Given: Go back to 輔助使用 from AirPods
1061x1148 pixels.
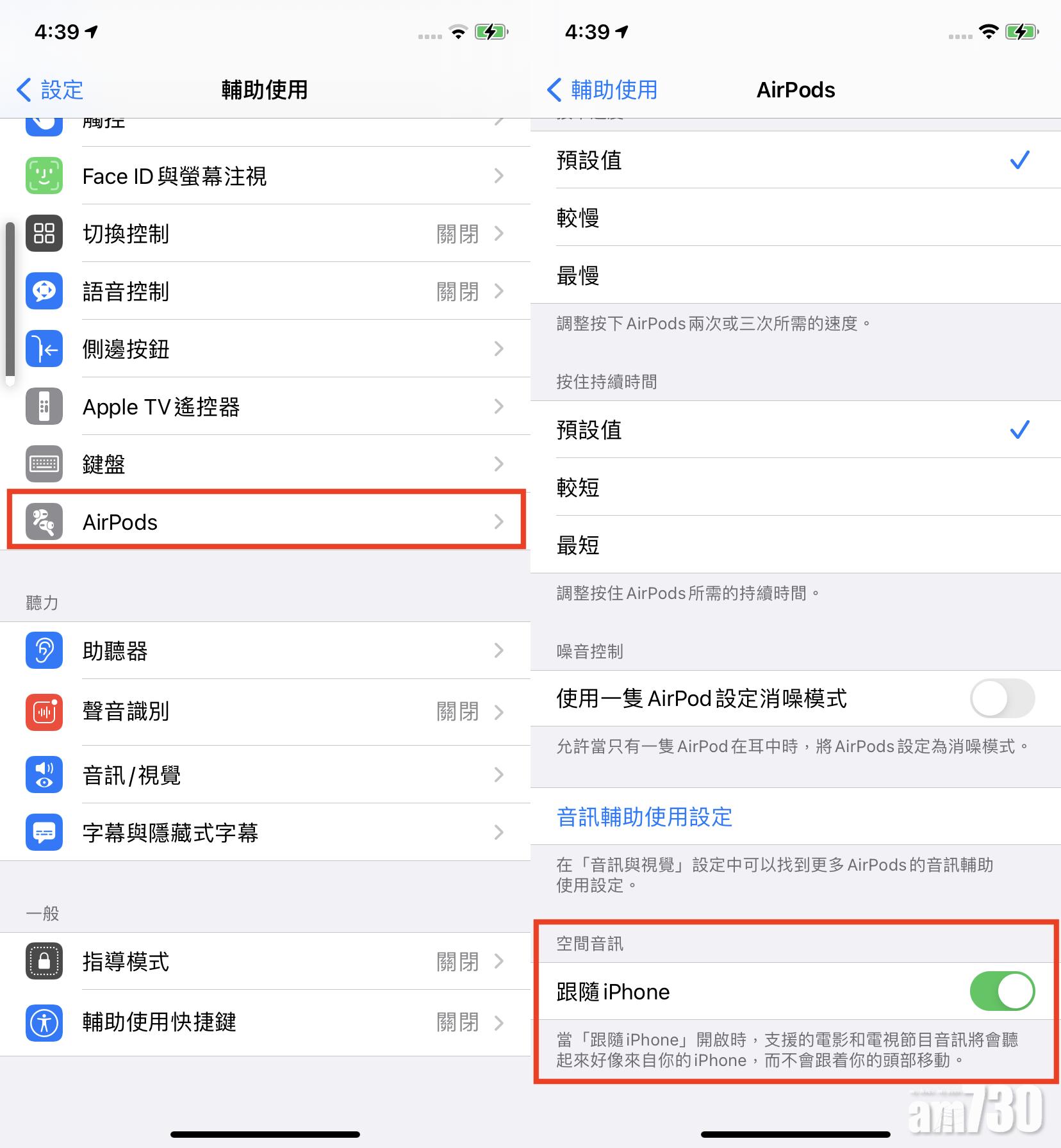Looking at the screenshot, I should [602, 90].
